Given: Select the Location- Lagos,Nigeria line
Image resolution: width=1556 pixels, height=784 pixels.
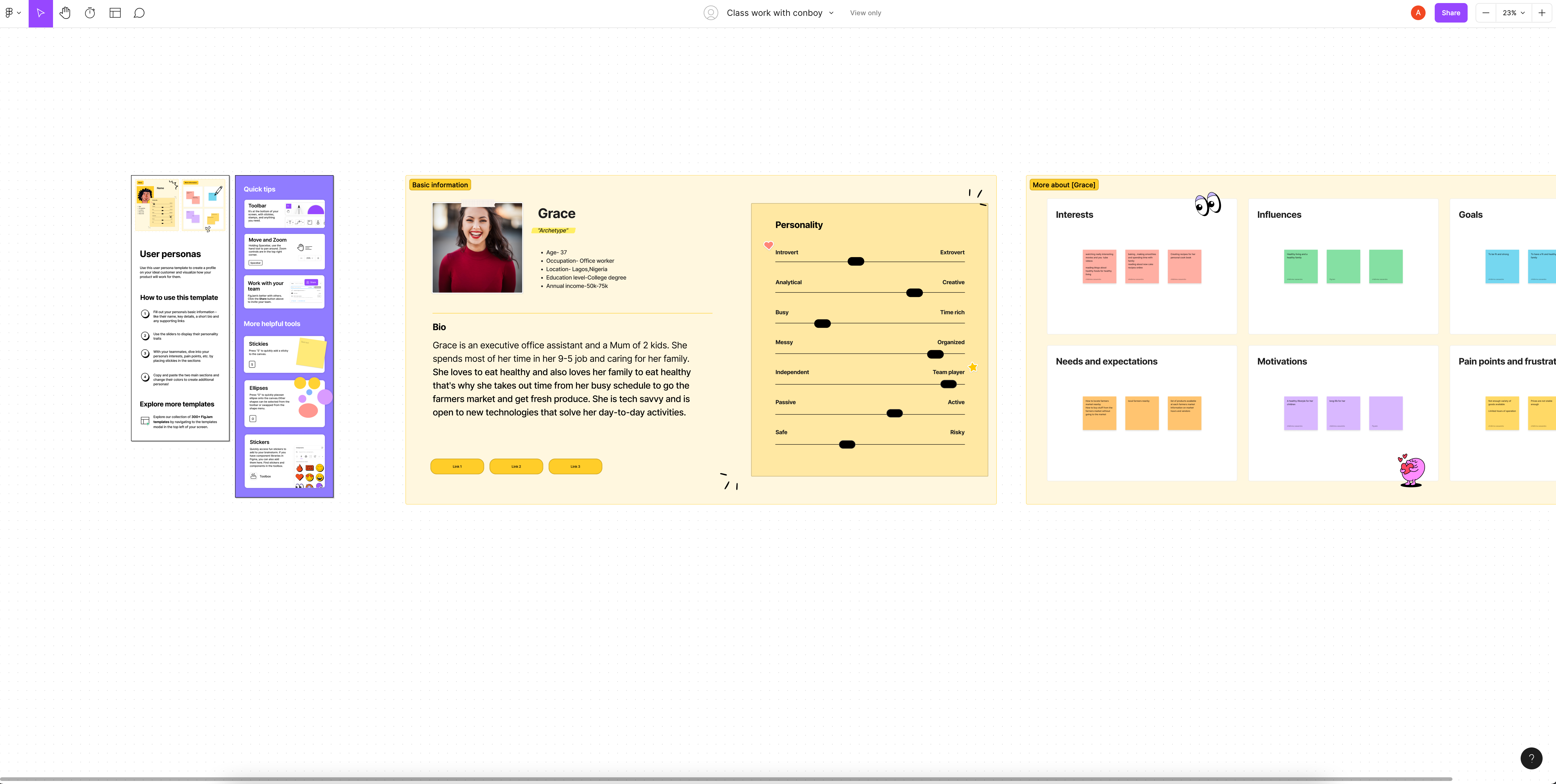Looking at the screenshot, I should [x=576, y=270].
